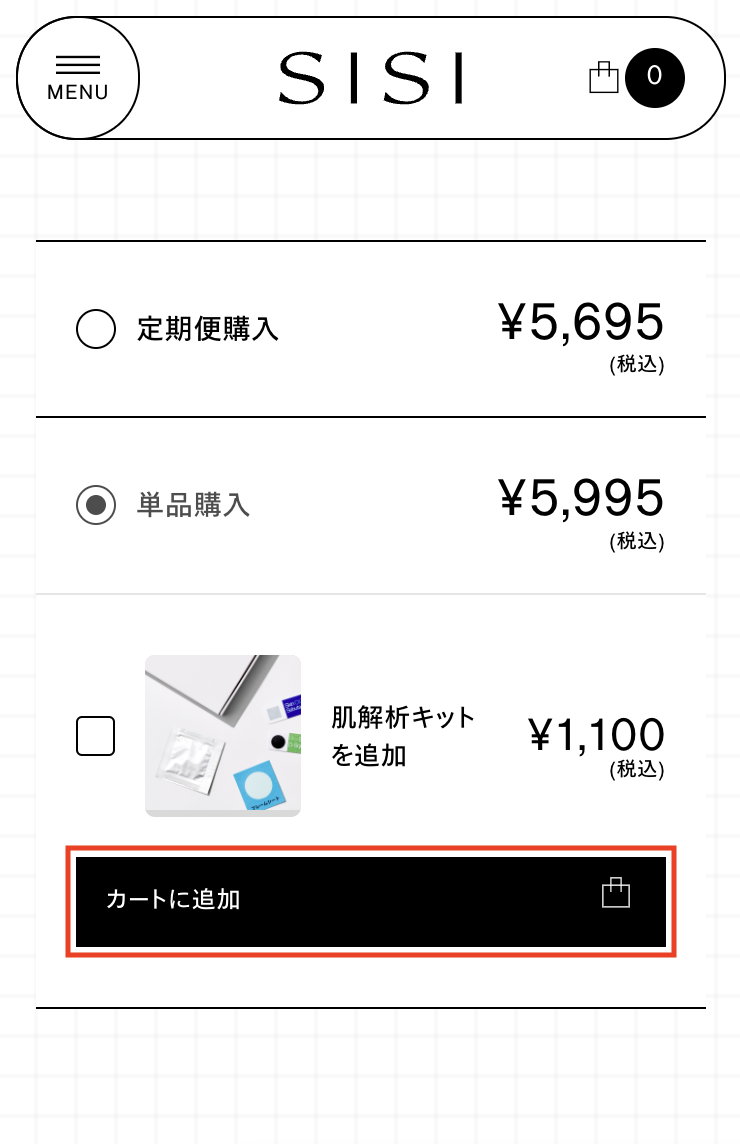This screenshot has width=740, height=1144.
Task: Click the ¥5,995 single purchase price
Action: [582, 498]
